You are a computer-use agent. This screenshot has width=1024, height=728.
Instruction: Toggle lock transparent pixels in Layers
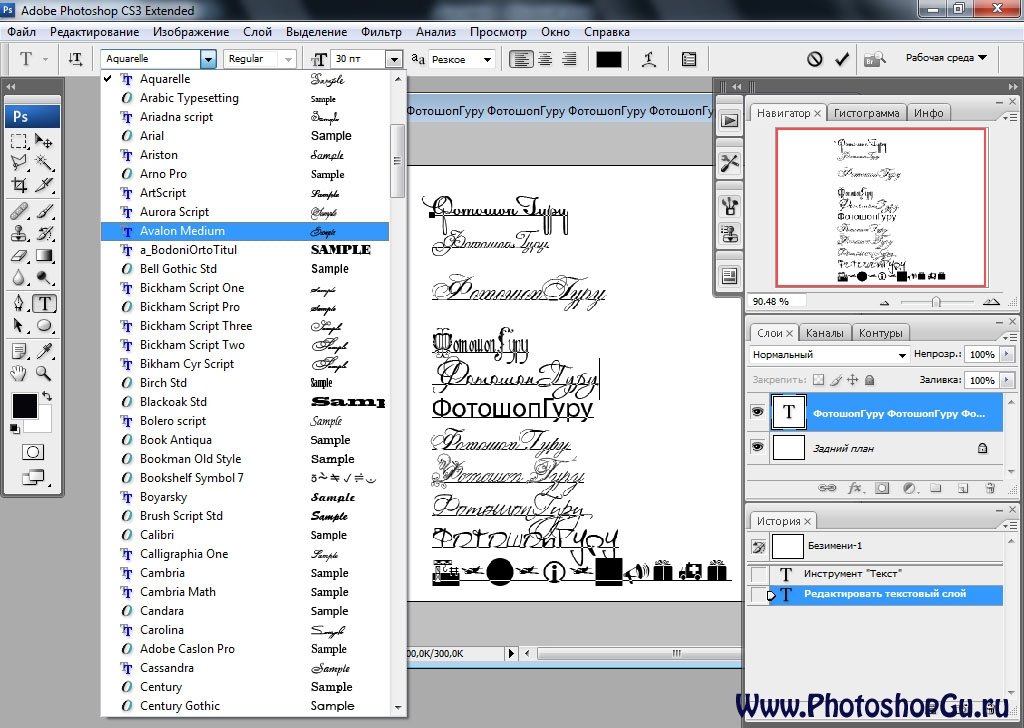pos(818,380)
